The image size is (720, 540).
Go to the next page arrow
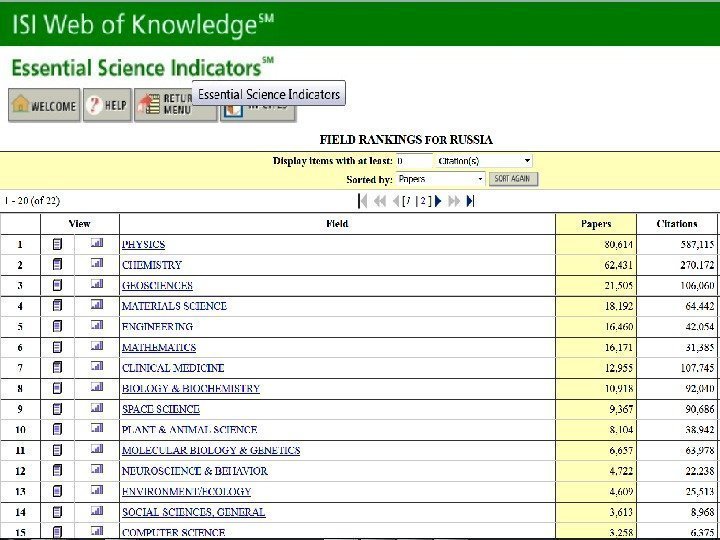pos(438,201)
